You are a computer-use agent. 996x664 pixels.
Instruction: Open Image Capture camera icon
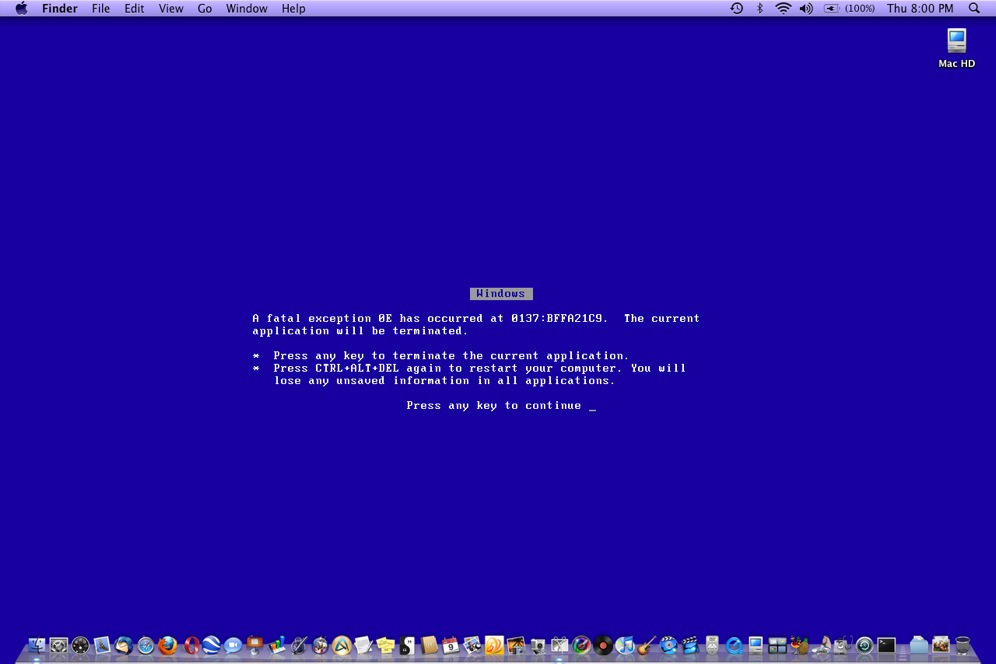click(537, 646)
